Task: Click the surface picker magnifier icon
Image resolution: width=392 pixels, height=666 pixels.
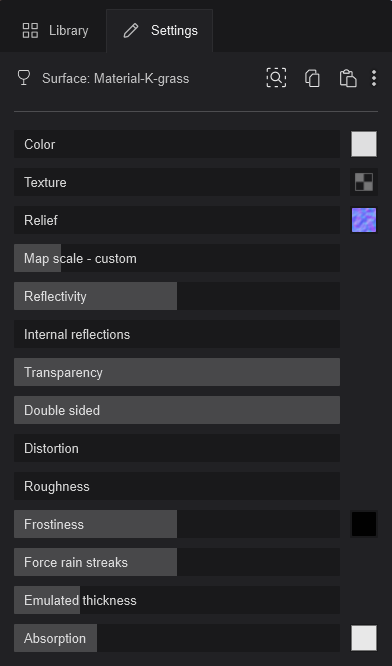Action: click(x=276, y=78)
